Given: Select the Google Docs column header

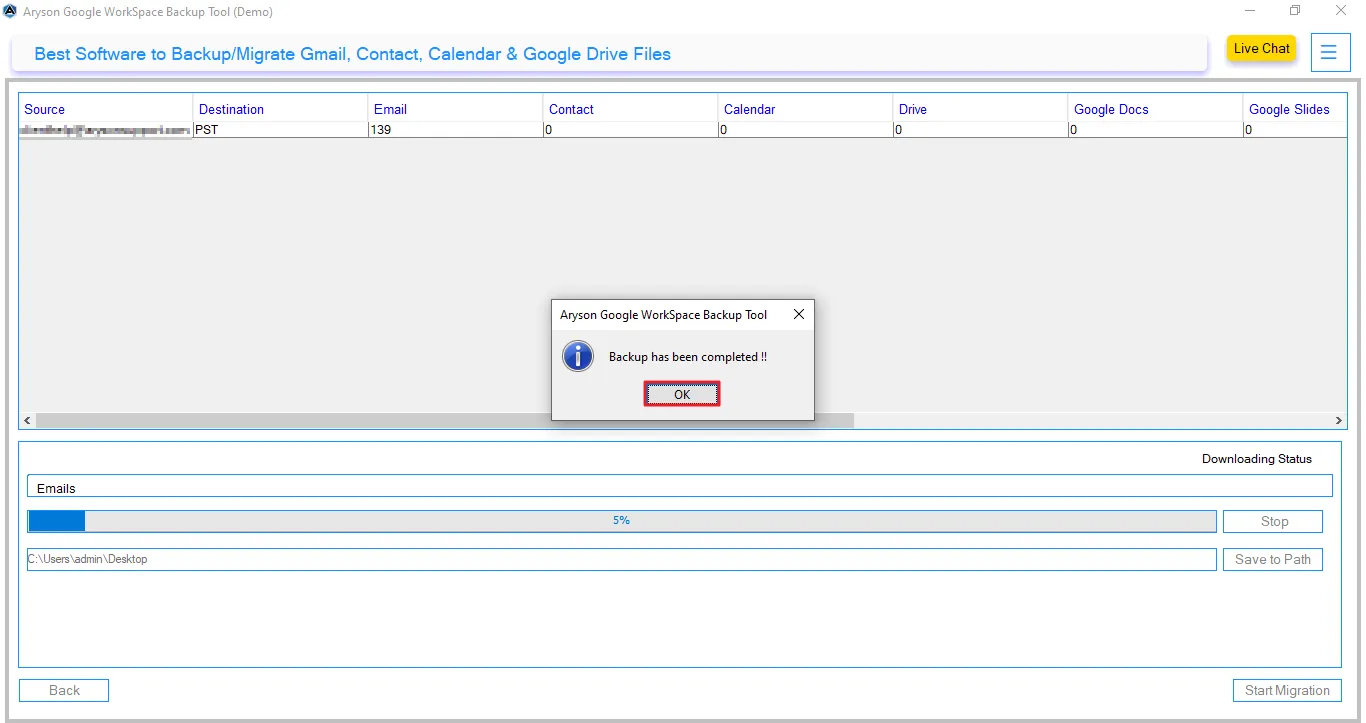Looking at the screenshot, I should [1111, 108].
